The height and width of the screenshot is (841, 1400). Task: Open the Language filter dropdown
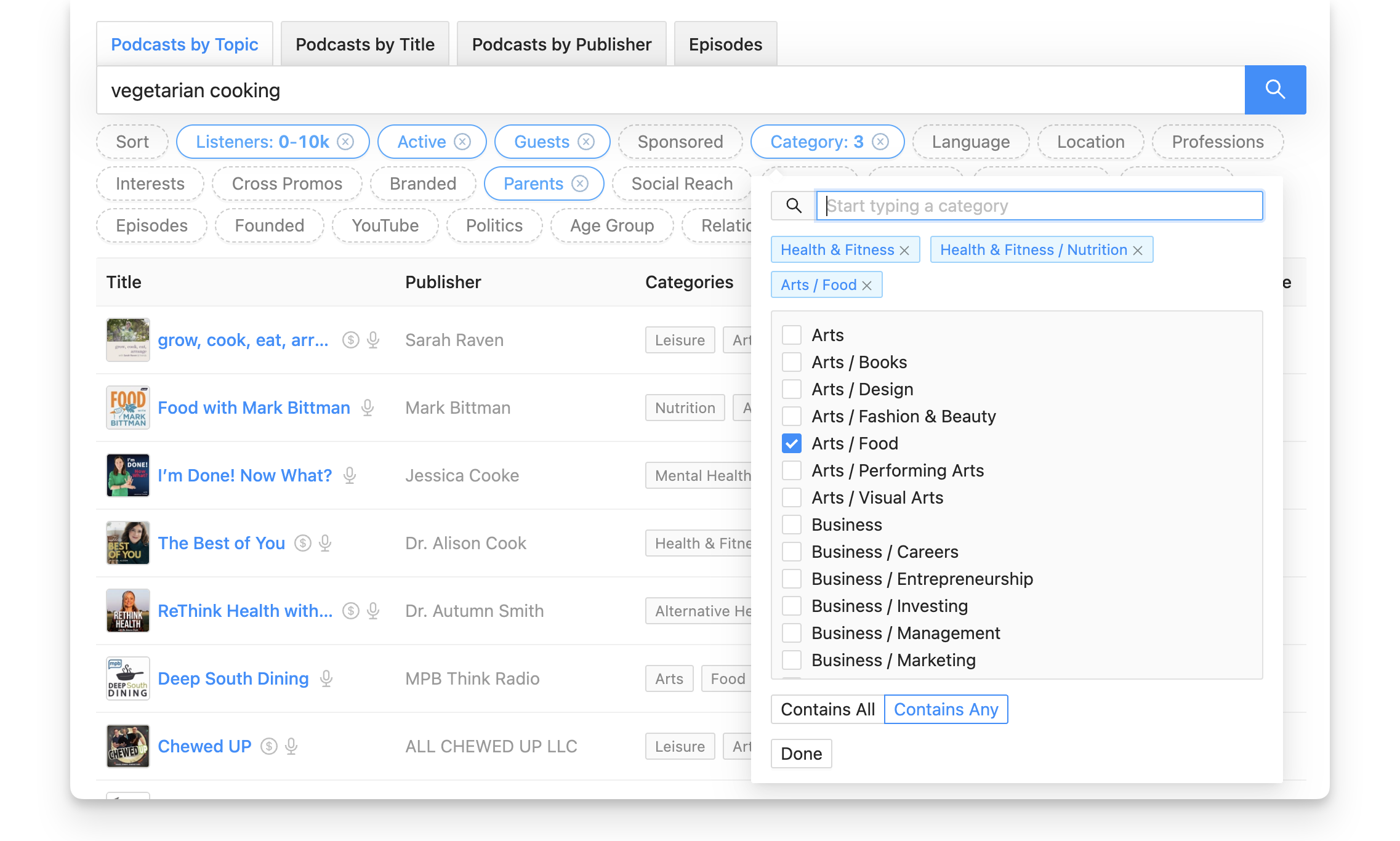970,142
